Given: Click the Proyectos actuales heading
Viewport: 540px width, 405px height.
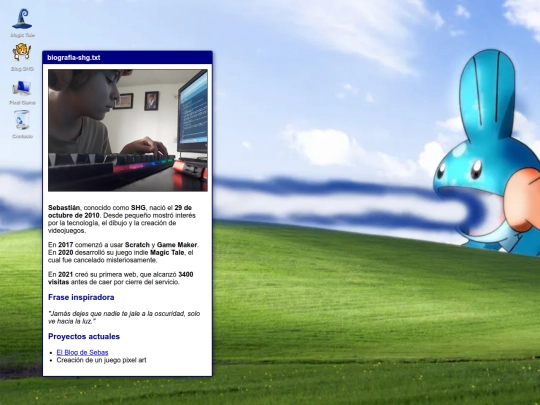Looking at the screenshot, I should click(84, 336).
